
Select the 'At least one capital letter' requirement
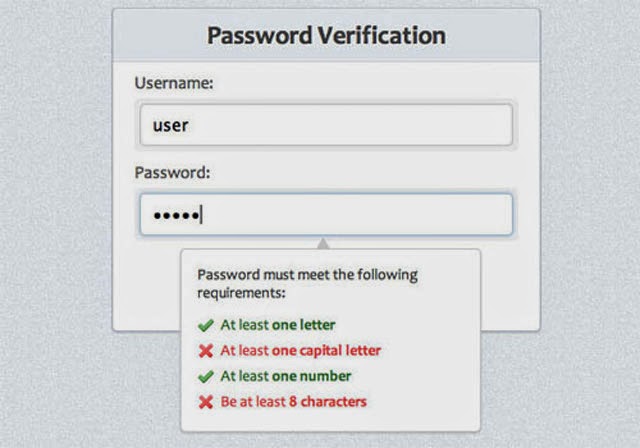tap(301, 351)
